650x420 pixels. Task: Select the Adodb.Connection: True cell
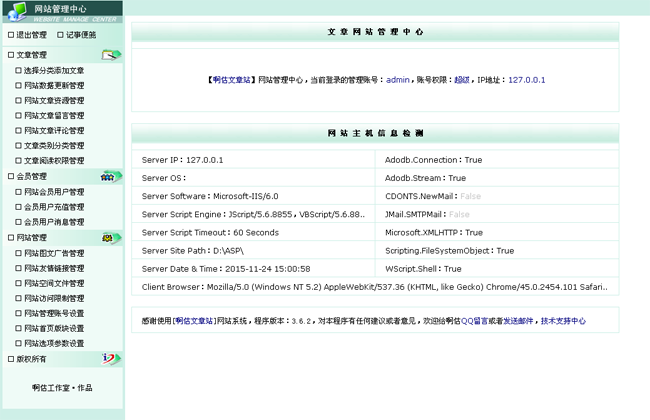point(497,160)
